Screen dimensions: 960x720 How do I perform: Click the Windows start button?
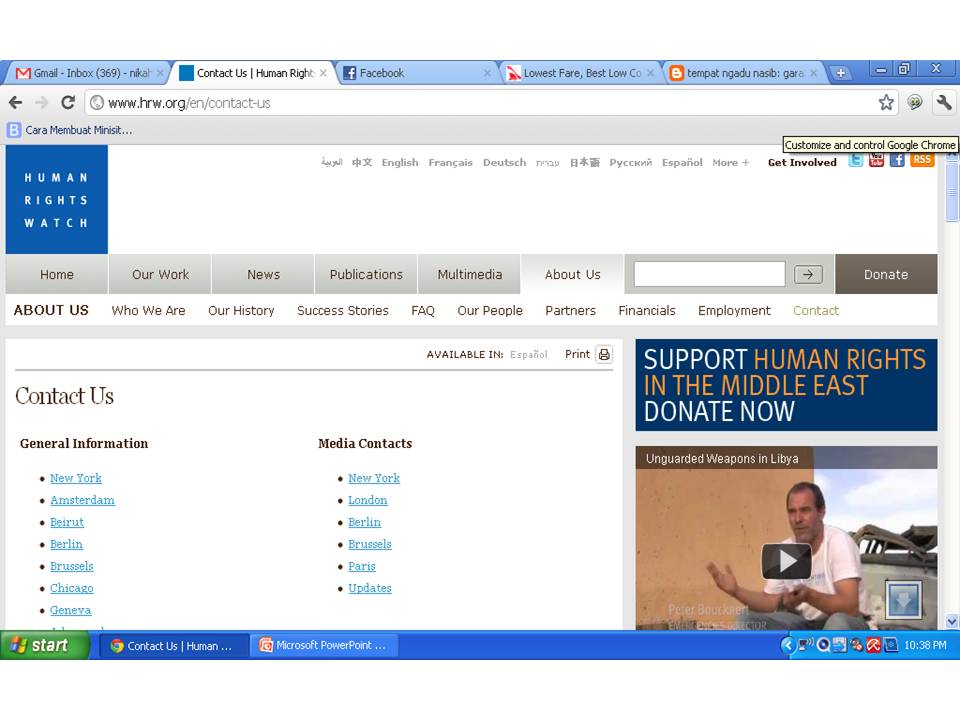pos(44,645)
